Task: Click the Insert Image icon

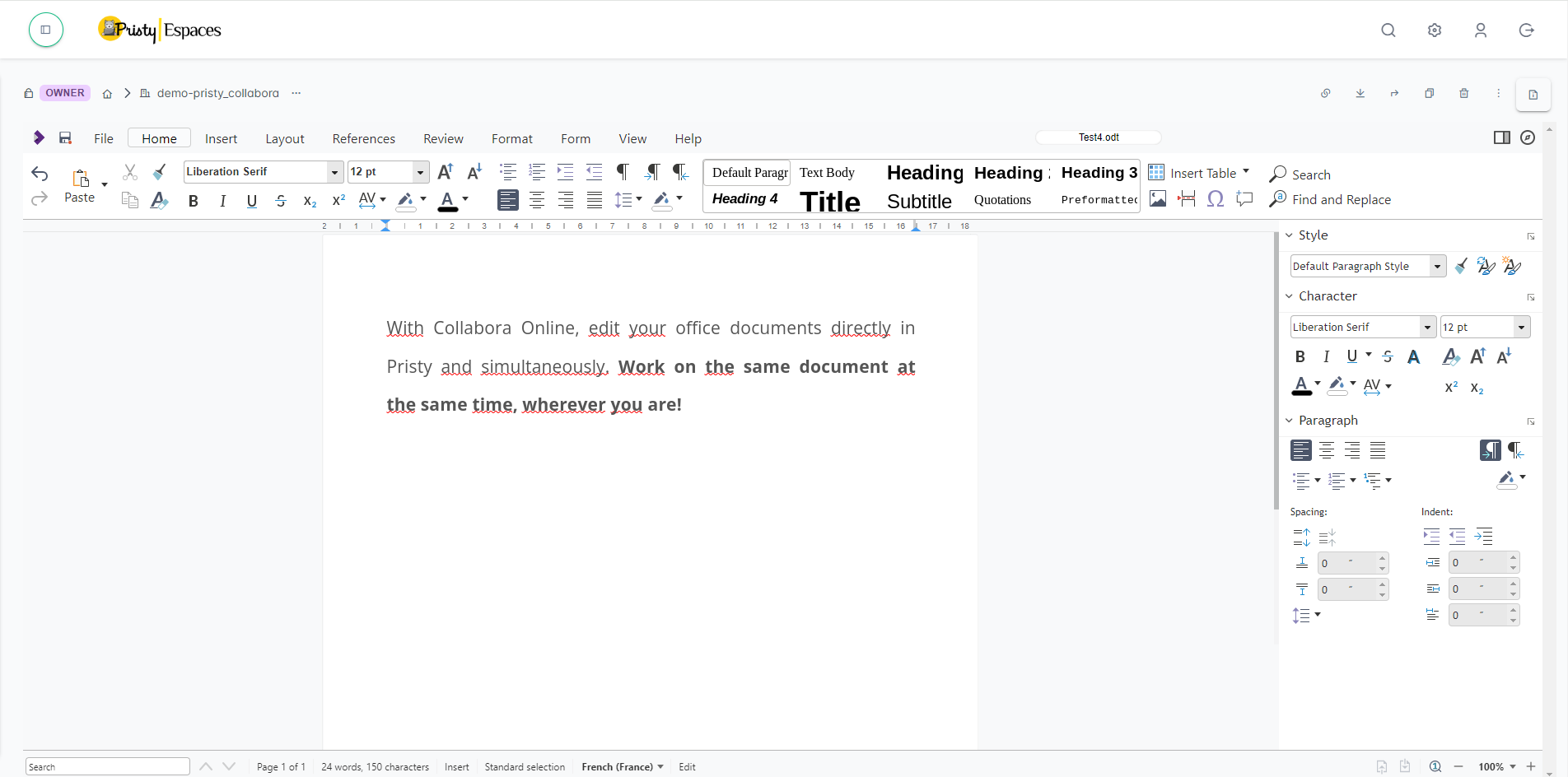Action: coord(1158,199)
